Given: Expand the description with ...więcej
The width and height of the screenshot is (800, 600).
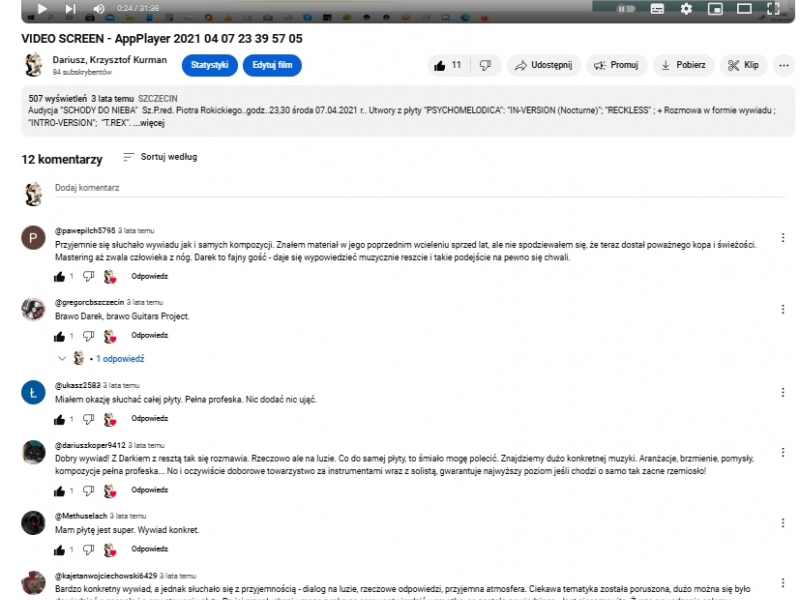Looking at the screenshot, I should (146, 123).
